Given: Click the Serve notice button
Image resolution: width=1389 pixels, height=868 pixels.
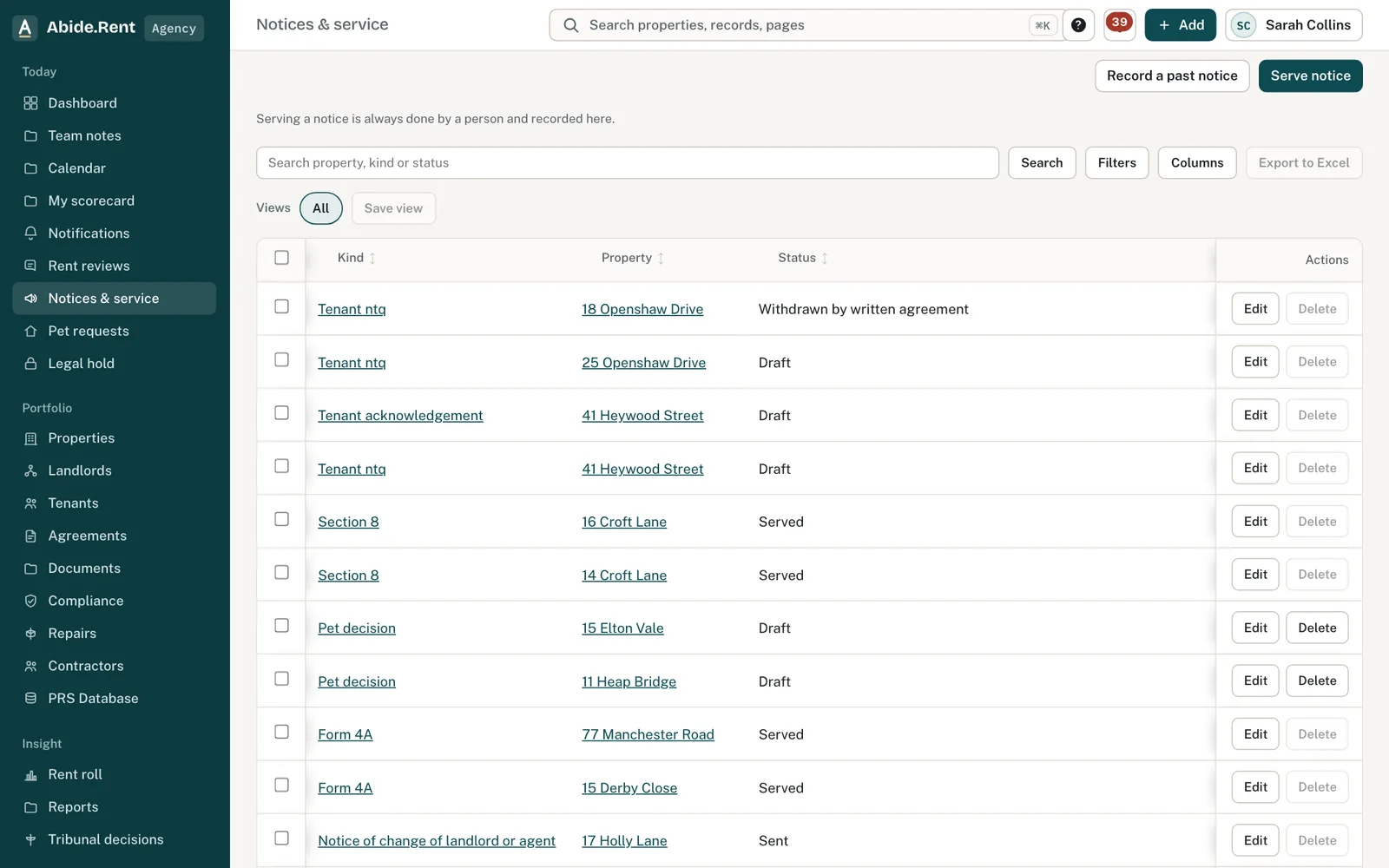Looking at the screenshot, I should point(1310,76).
